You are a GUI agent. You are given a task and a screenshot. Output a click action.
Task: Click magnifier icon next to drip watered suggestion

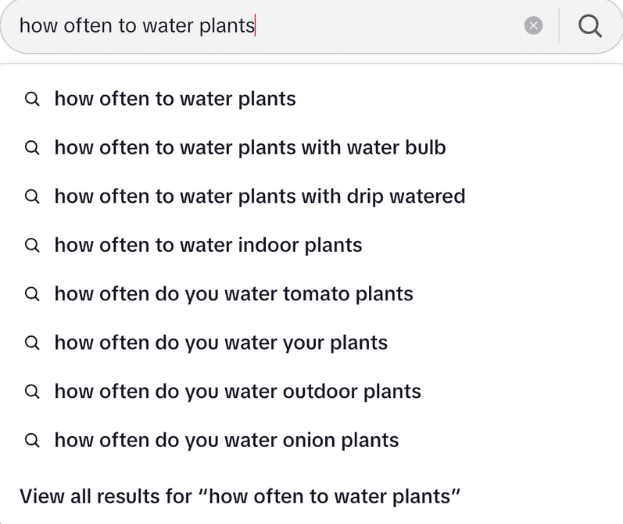coord(32,197)
